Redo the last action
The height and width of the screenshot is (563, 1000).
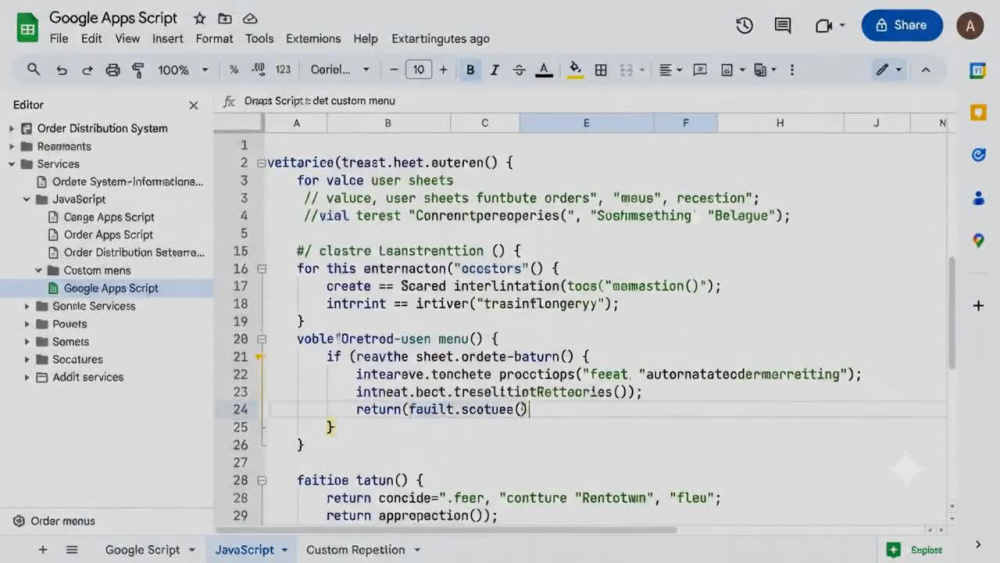pyautogui.click(x=87, y=70)
